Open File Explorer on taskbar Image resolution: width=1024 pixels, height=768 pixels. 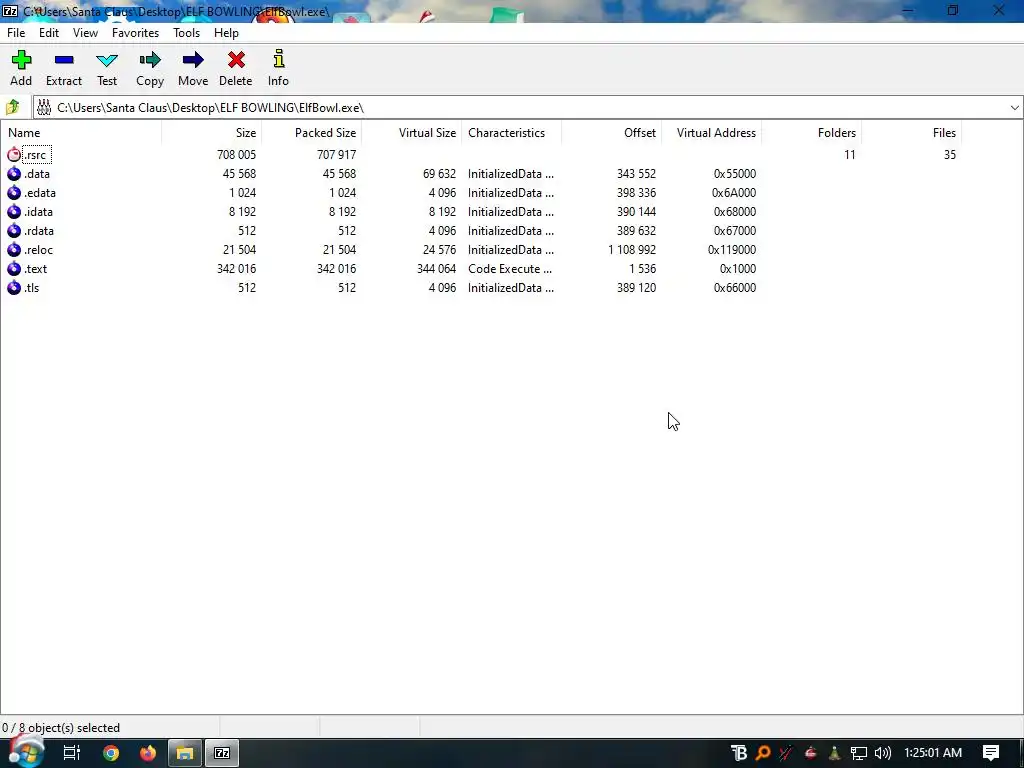pos(185,753)
